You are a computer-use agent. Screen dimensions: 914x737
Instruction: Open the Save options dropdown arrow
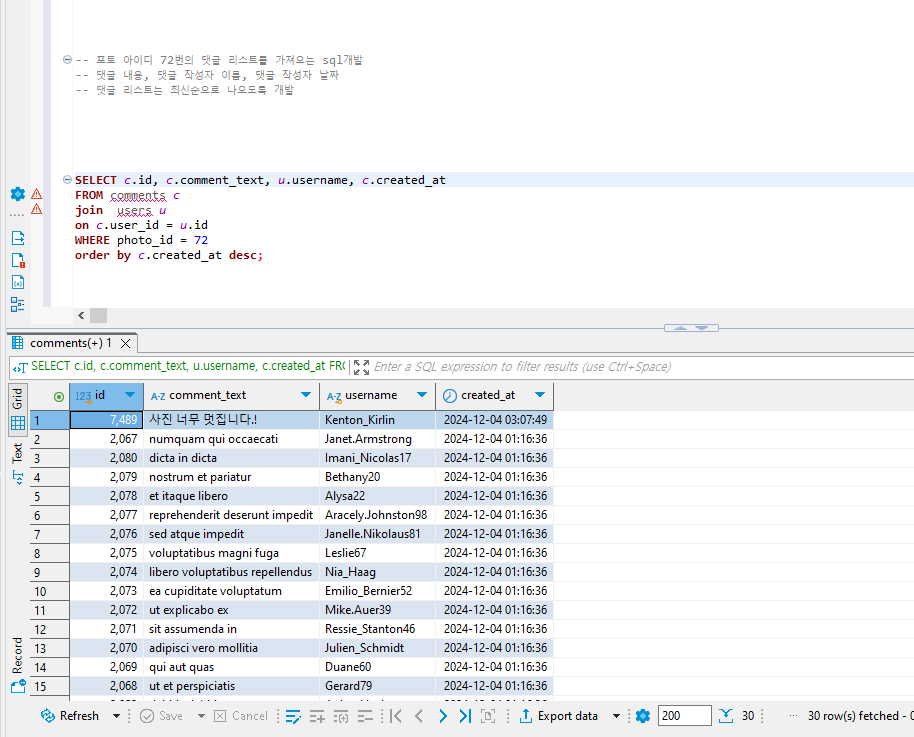[x=201, y=716]
